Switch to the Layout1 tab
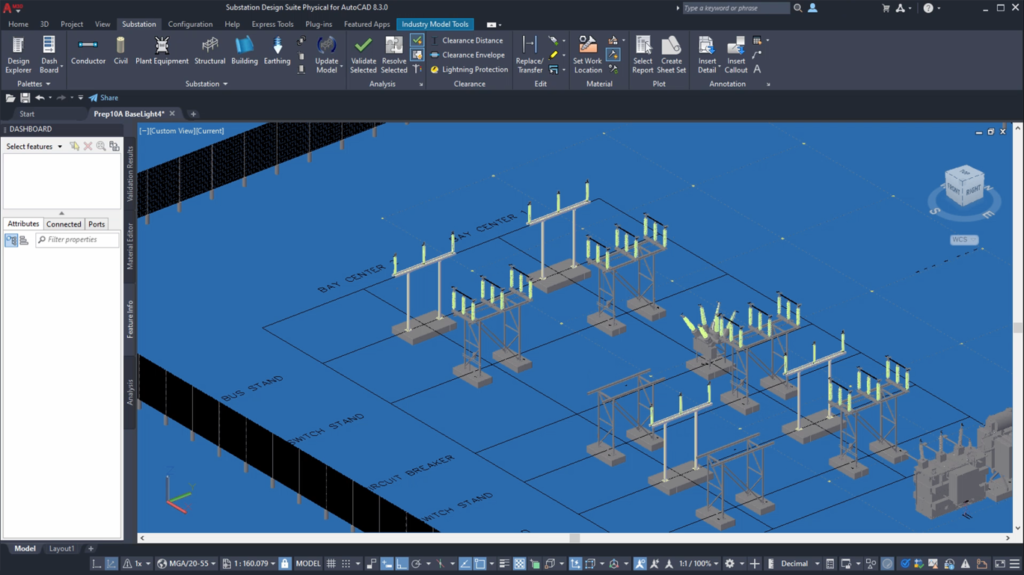 pyautogui.click(x=61, y=549)
